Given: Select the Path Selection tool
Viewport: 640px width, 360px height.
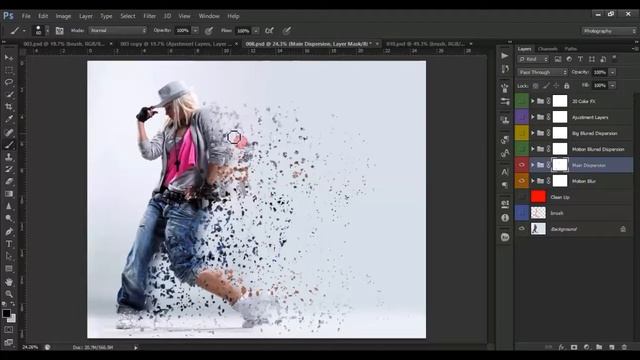Looking at the screenshot, I should point(9,256).
